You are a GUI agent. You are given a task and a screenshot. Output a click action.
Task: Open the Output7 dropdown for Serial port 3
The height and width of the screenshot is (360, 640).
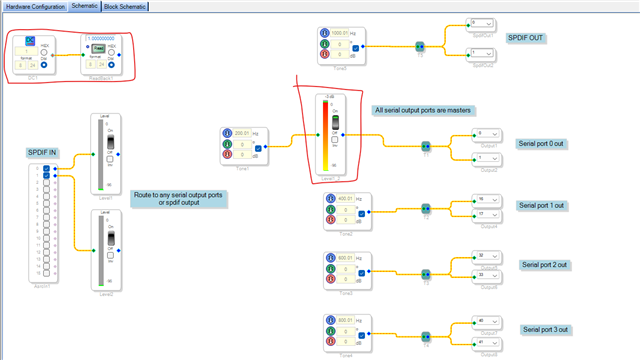point(487,321)
